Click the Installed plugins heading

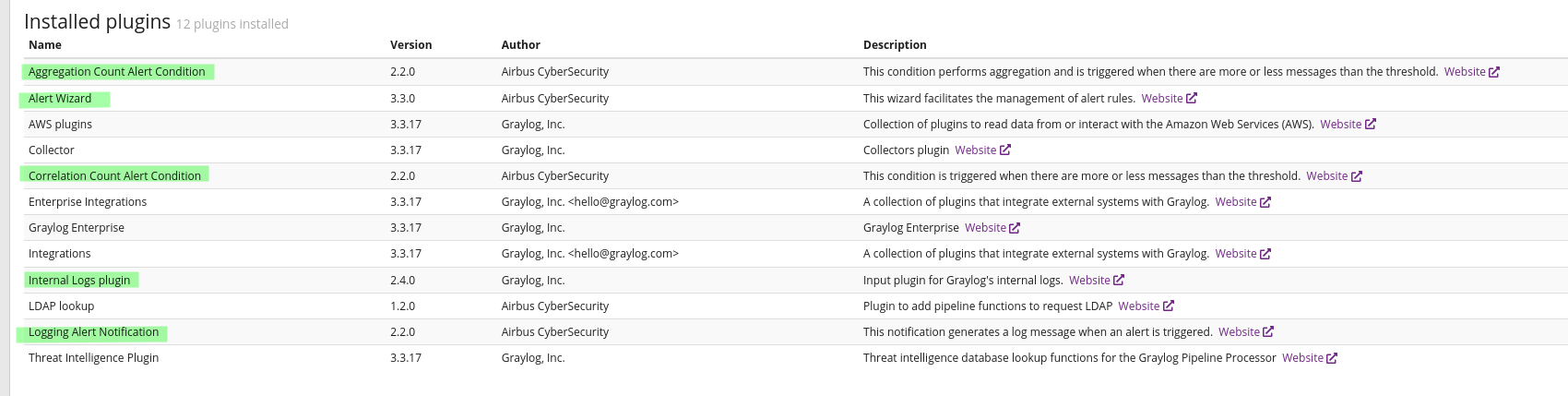coord(97,21)
